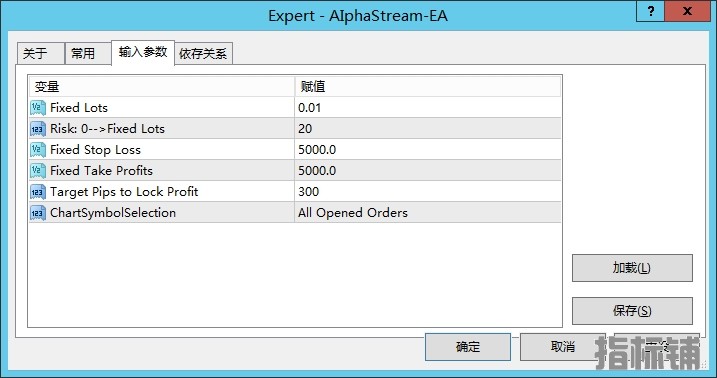This screenshot has width=717, height=378.
Task: Switch to the 常用 tab
Action: coord(88,53)
